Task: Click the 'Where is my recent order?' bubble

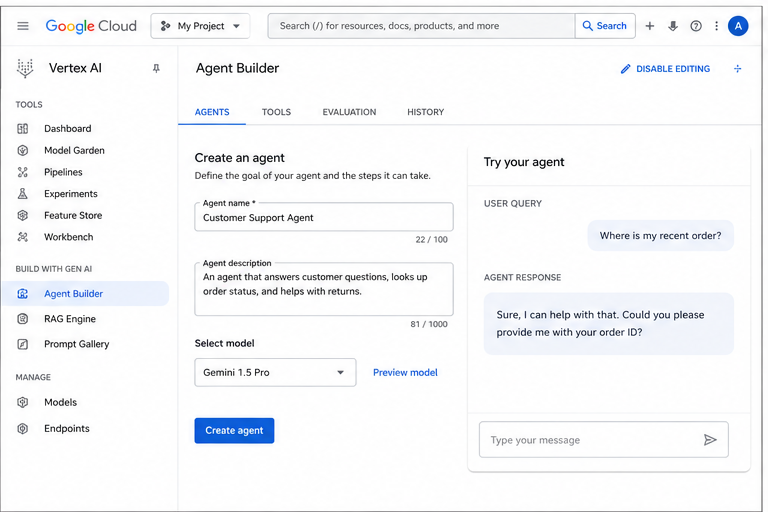Action: pyautogui.click(x=660, y=236)
